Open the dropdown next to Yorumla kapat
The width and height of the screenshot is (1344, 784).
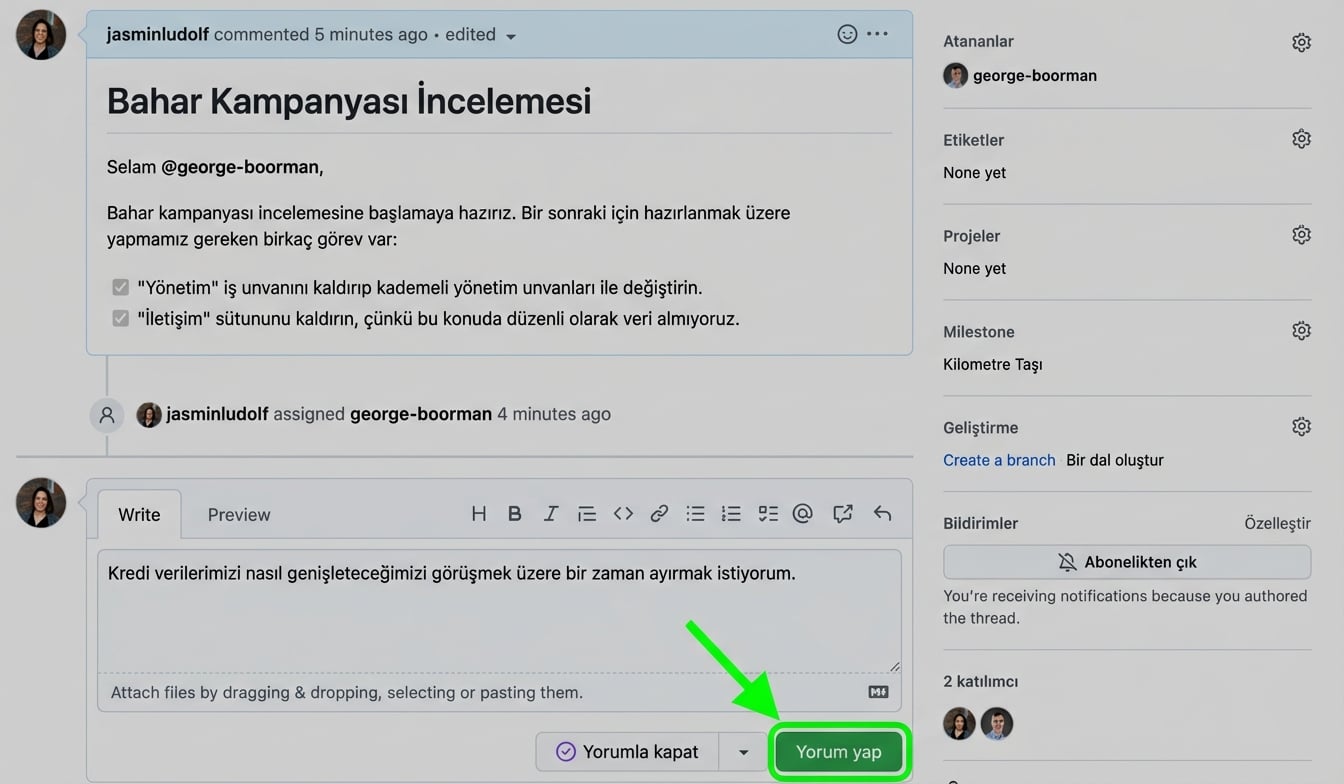point(742,751)
